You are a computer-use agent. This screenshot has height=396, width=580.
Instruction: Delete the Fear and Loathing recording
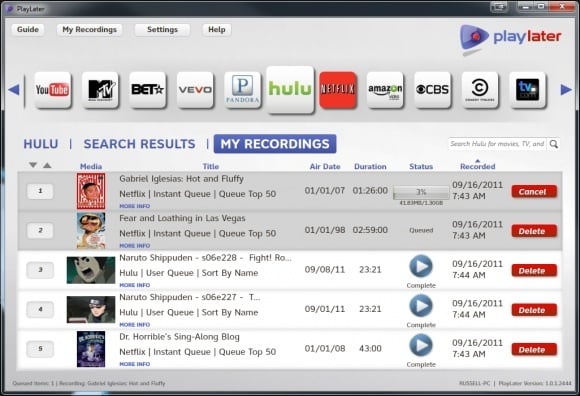534,231
